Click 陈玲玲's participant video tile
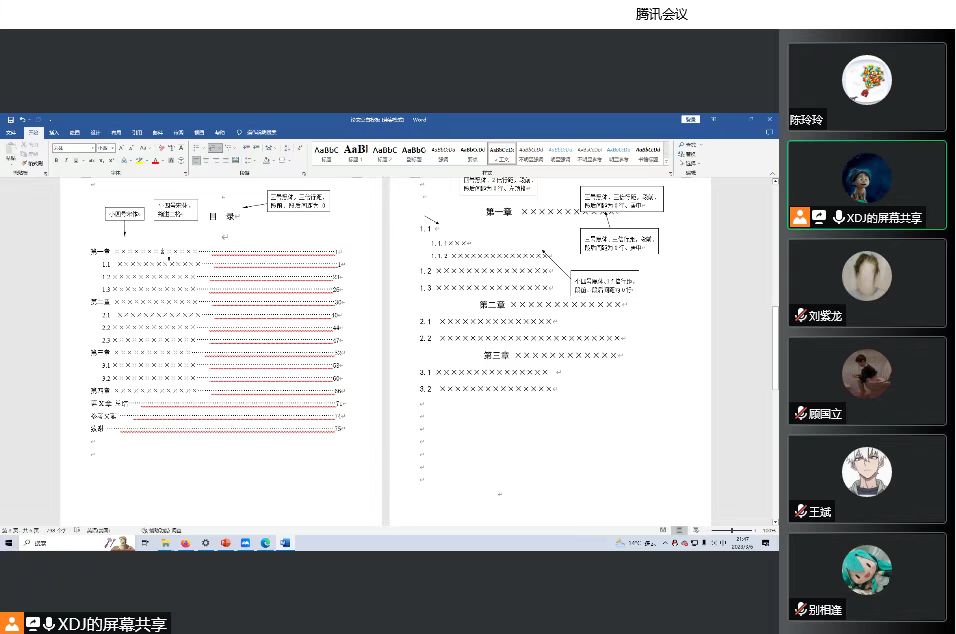Viewport: 956px width, 634px height. click(866, 87)
